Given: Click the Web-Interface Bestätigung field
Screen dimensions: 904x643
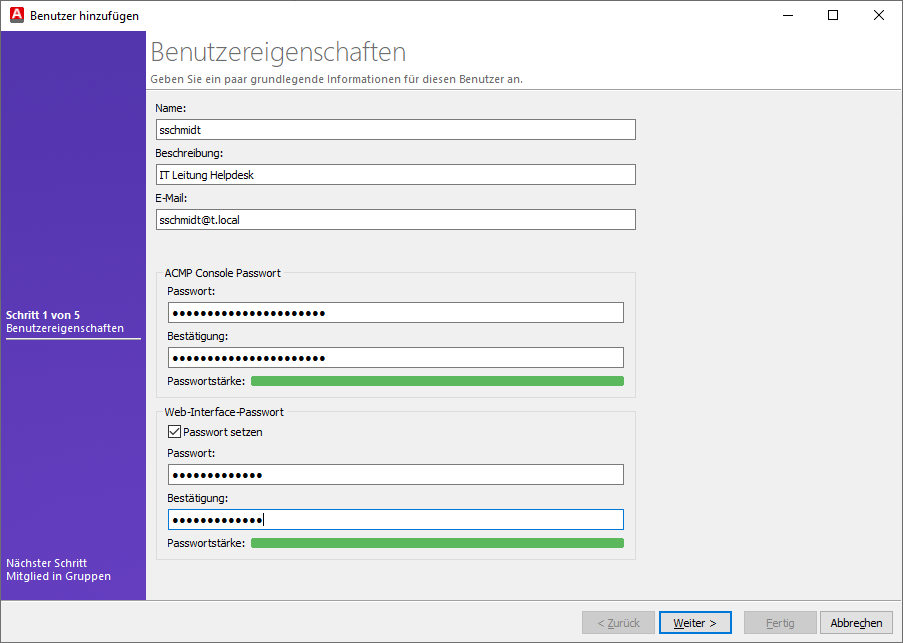Looking at the screenshot, I should [x=396, y=520].
